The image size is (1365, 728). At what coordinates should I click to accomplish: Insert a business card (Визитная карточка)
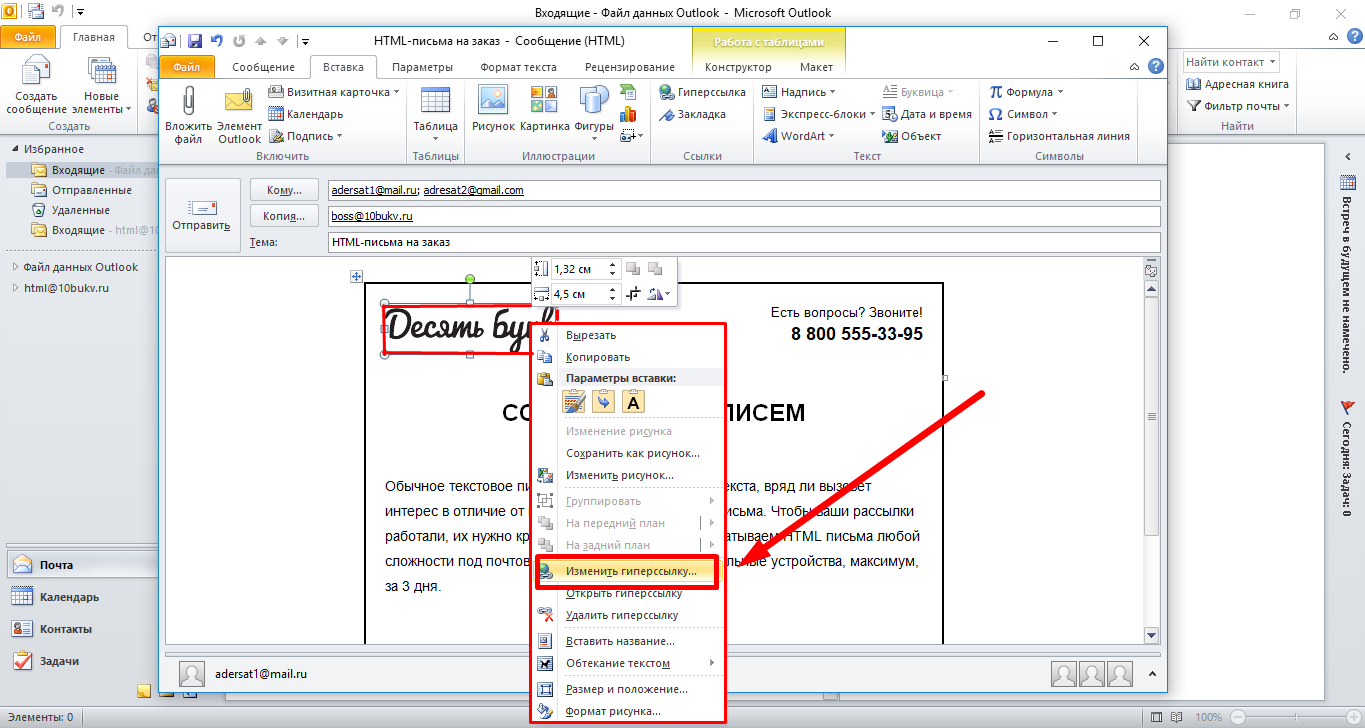point(334,92)
